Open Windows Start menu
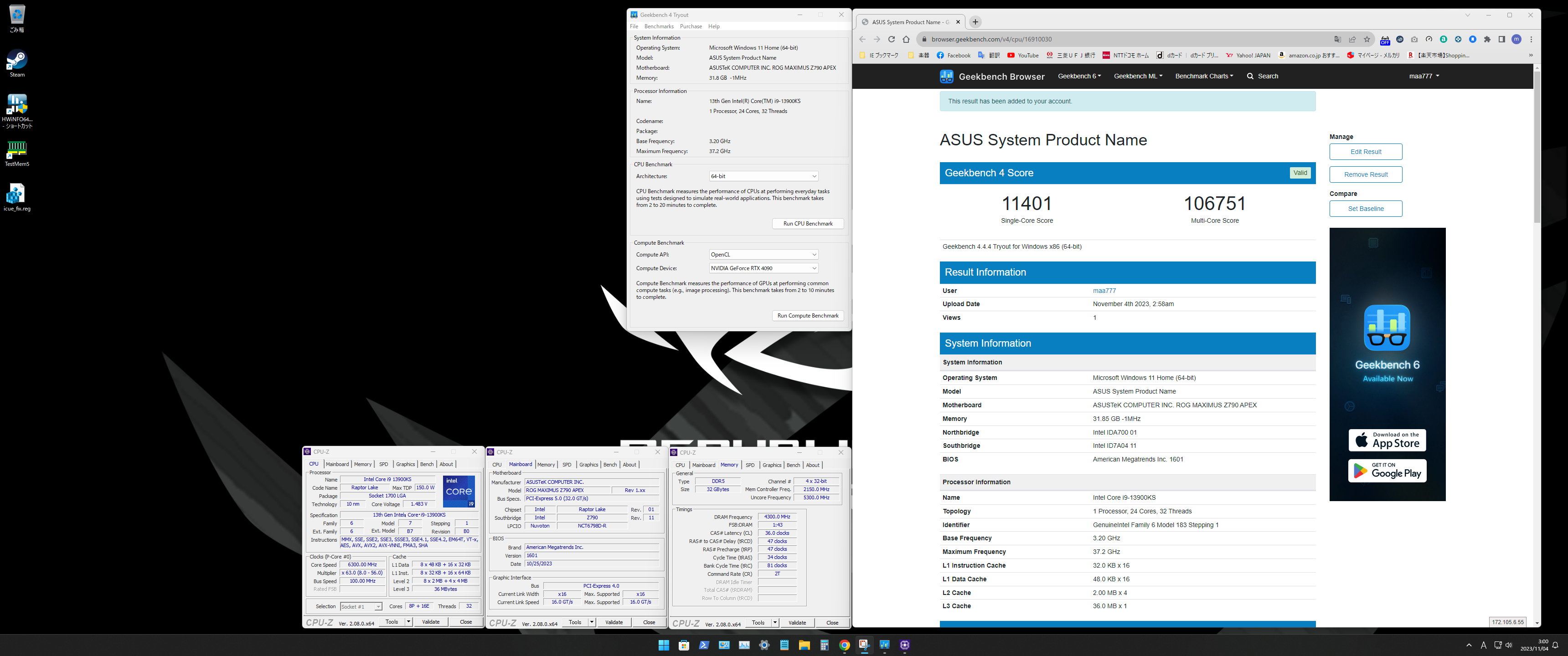 tap(664, 645)
